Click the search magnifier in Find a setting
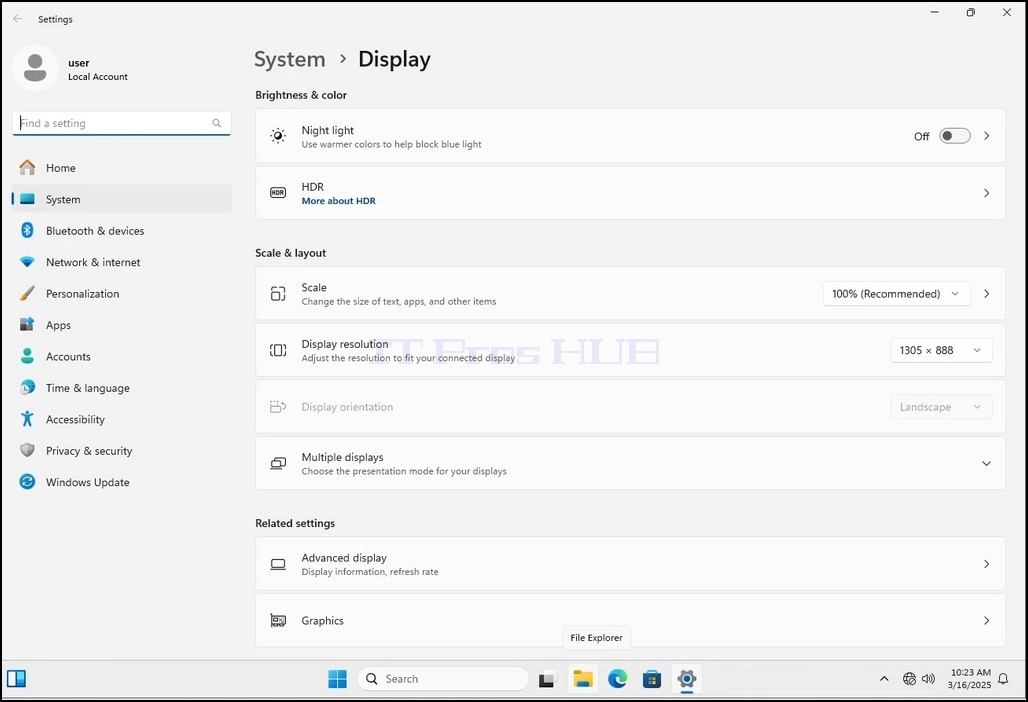This screenshot has width=1028, height=702. (x=216, y=123)
